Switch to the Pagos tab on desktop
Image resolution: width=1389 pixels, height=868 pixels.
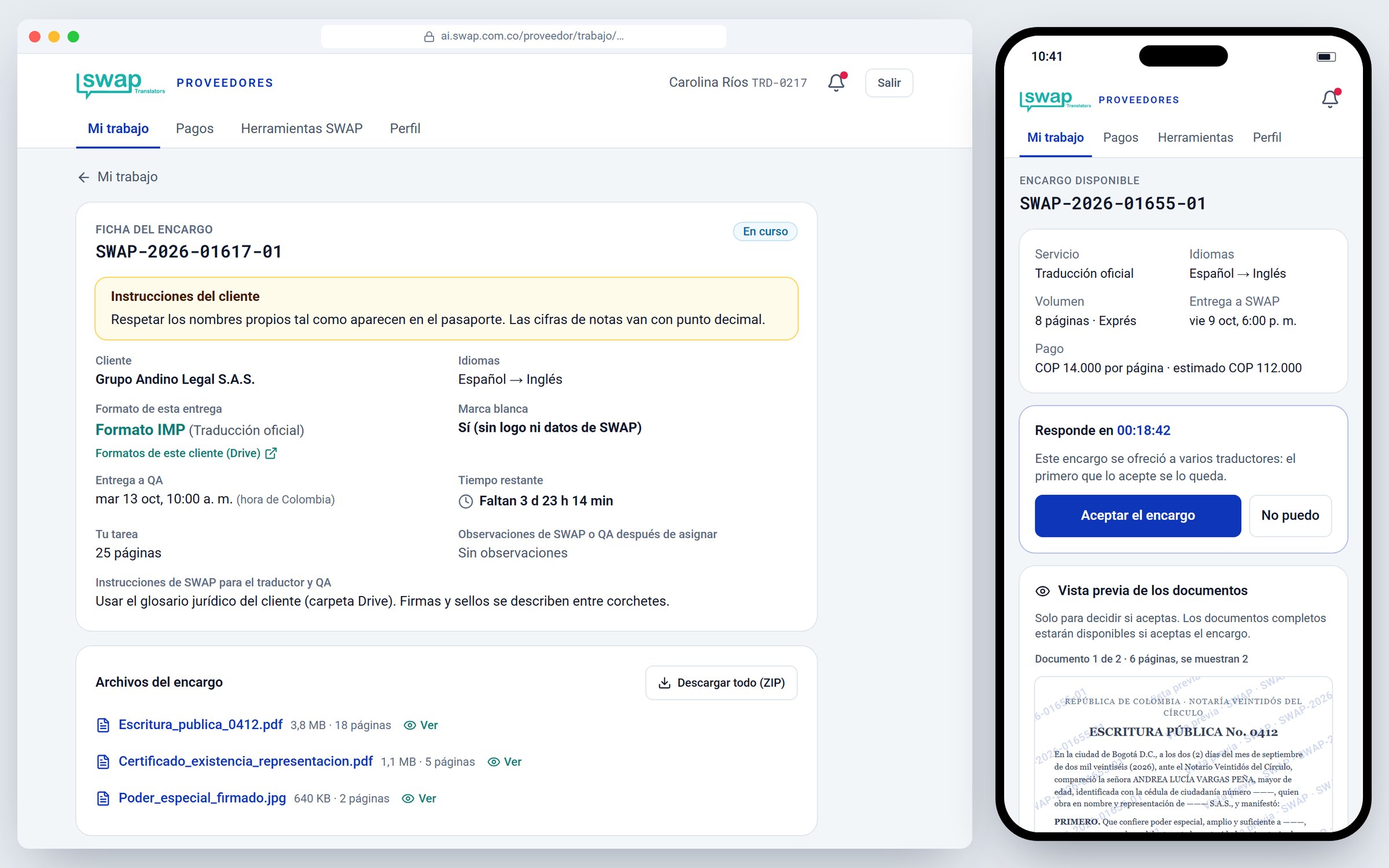tap(194, 128)
